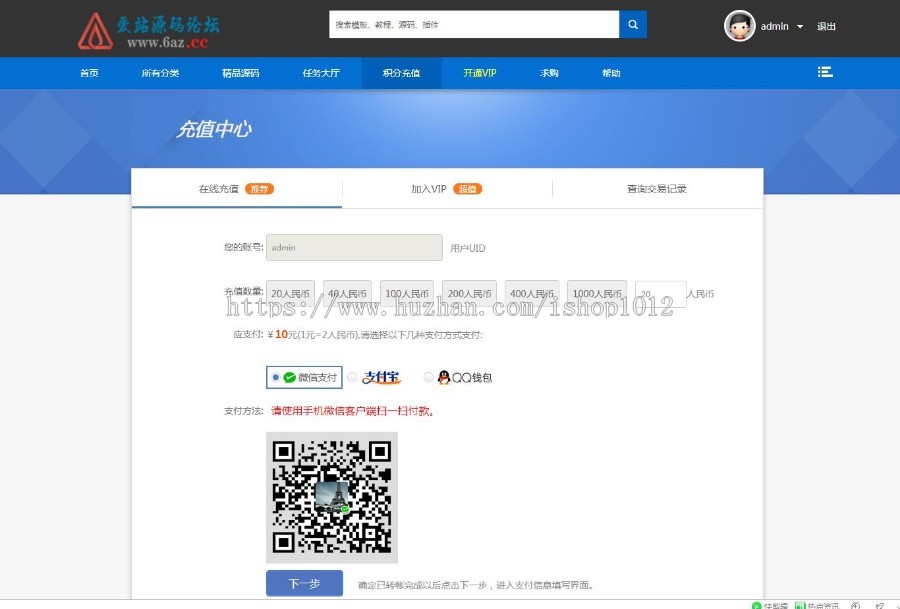The height and width of the screenshot is (609, 900).
Task: Click the magnifier search button
Action: [633, 25]
